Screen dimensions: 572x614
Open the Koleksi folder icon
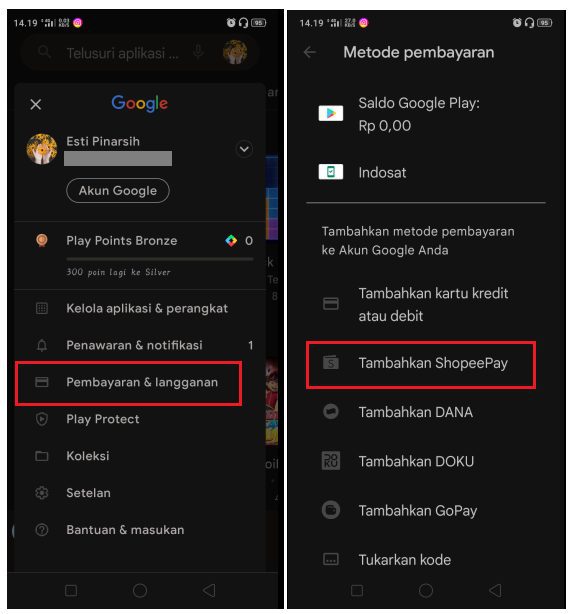(x=42, y=456)
